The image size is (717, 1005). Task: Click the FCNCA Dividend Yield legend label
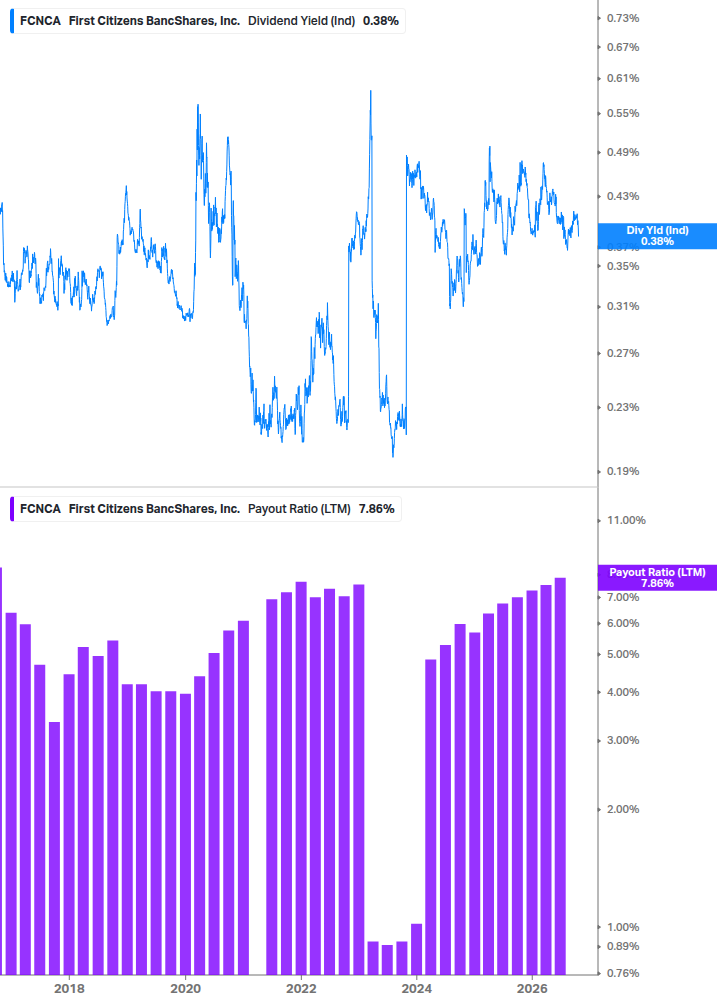(x=209, y=21)
